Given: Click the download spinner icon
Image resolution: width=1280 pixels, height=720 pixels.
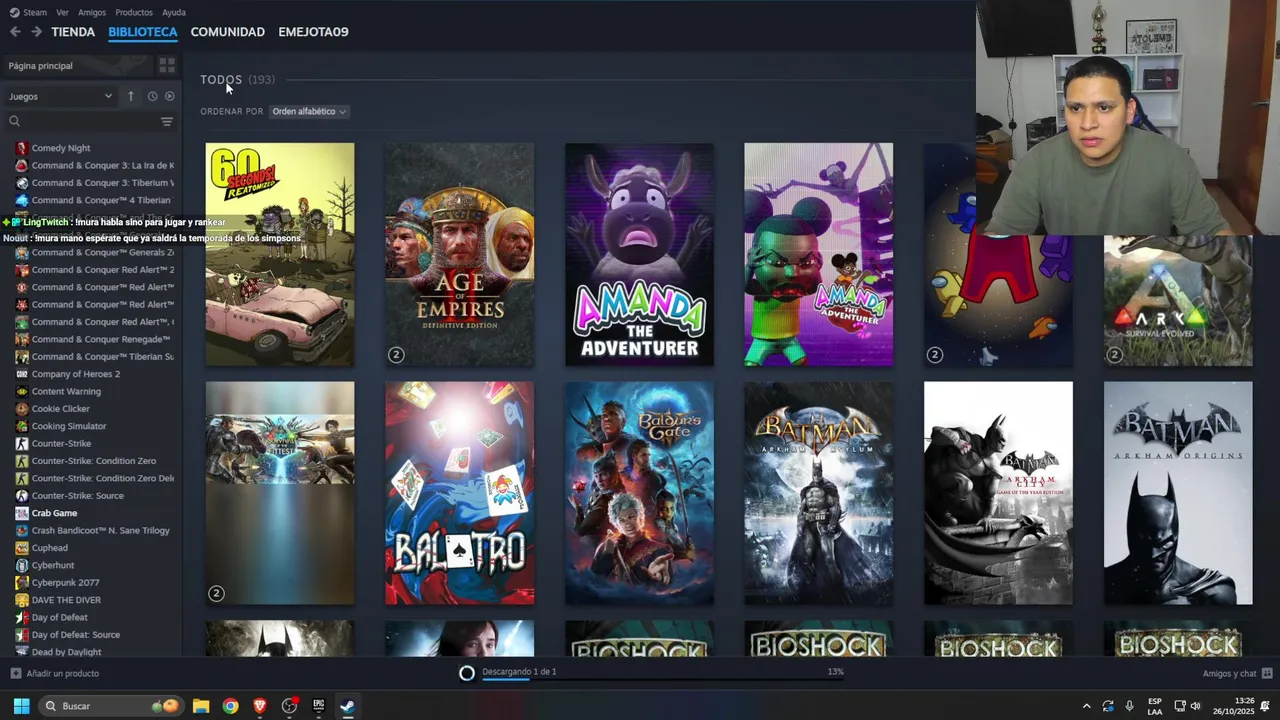Looking at the screenshot, I should pos(467,673).
